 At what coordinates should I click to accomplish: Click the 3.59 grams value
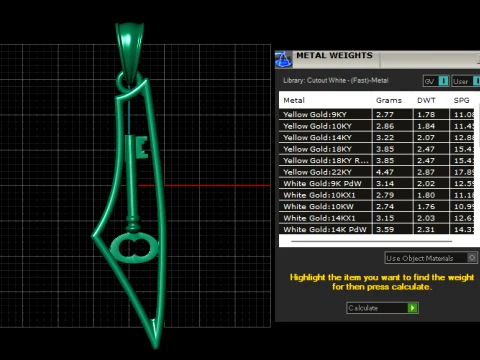[385, 229]
